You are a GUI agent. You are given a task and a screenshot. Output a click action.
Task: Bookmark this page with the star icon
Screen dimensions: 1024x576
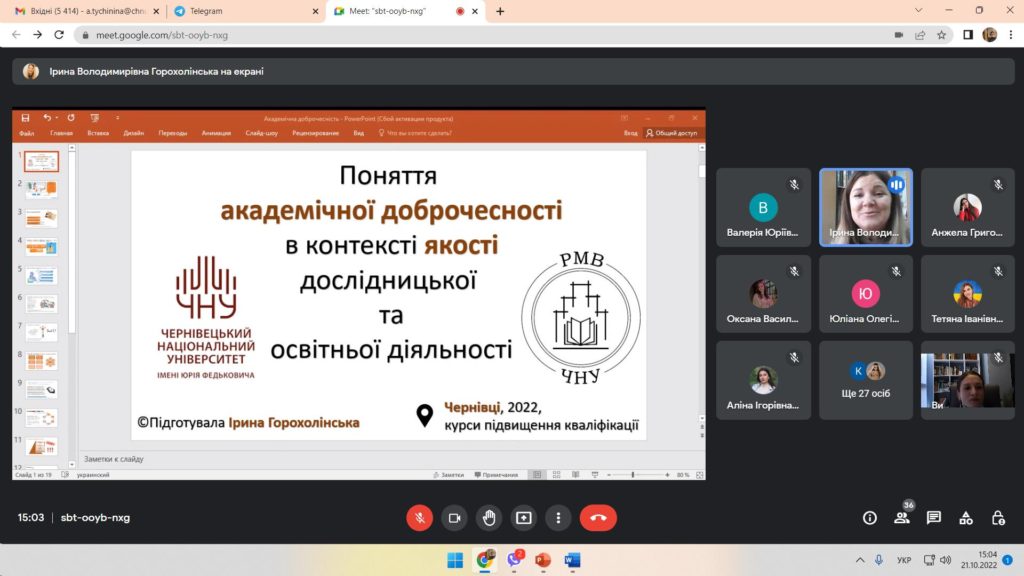click(x=941, y=35)
